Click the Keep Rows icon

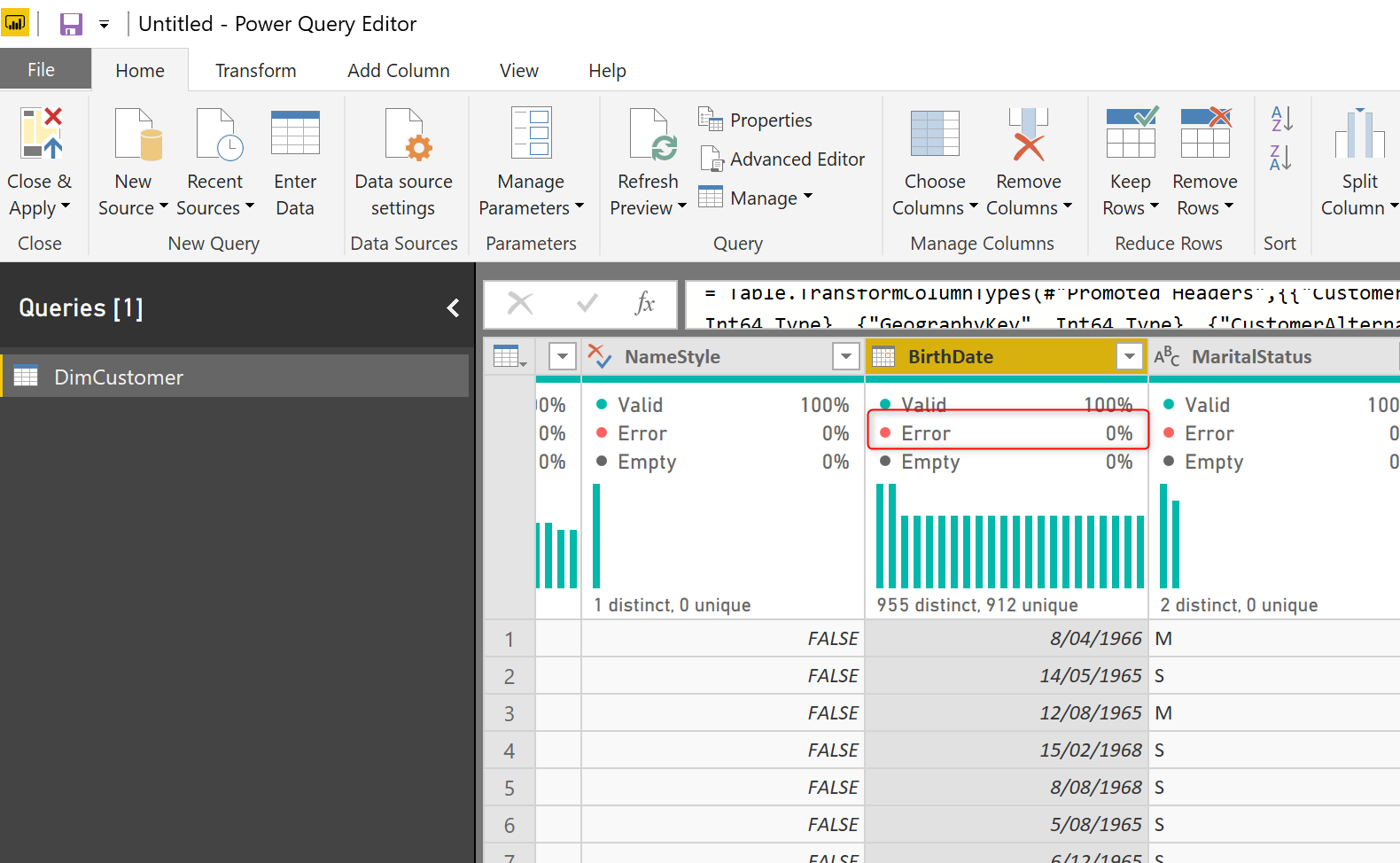point(1132,131)
